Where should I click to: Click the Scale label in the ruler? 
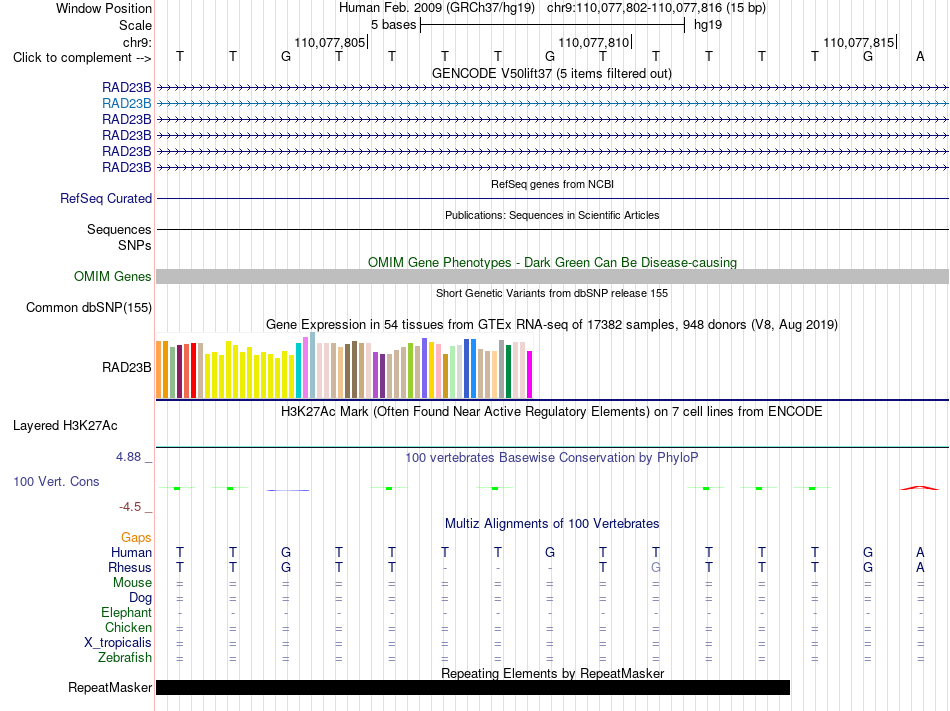coord(135,25)
